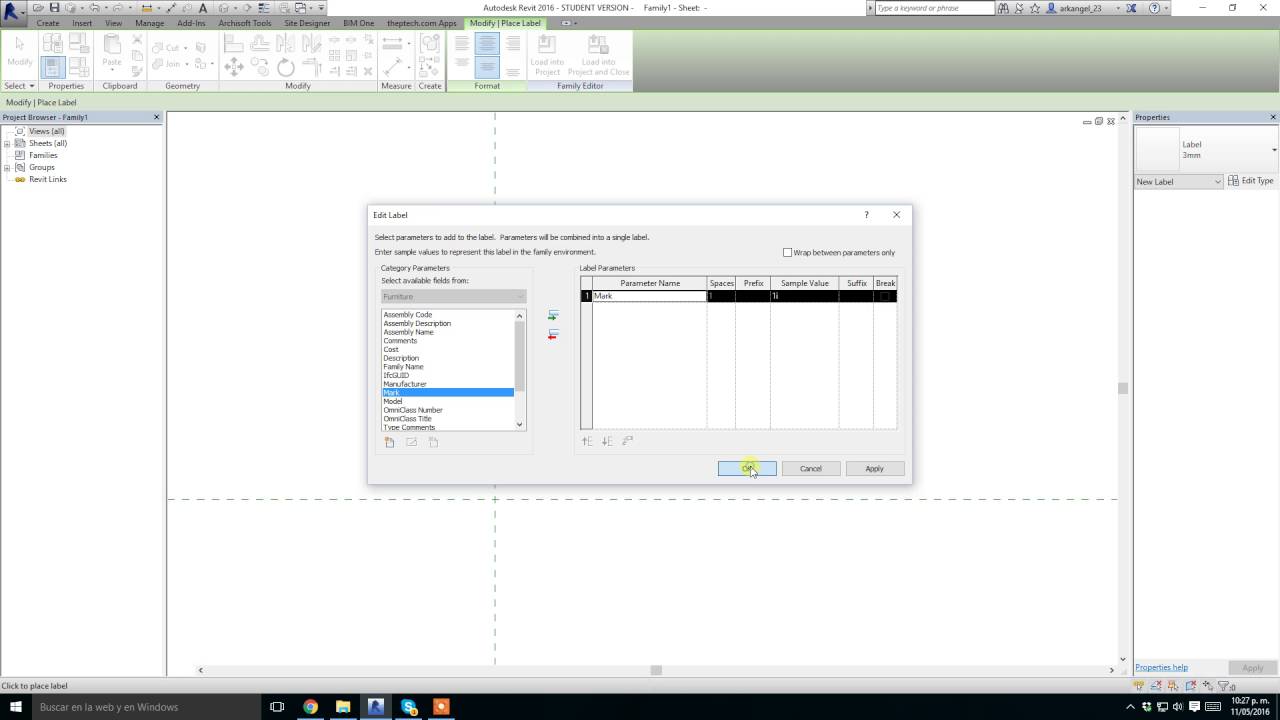Image resolution: width=1280 pixels, height=720 pixels.
Task: Click the Task View taskbar icon
Action: [x=277, y=707]
